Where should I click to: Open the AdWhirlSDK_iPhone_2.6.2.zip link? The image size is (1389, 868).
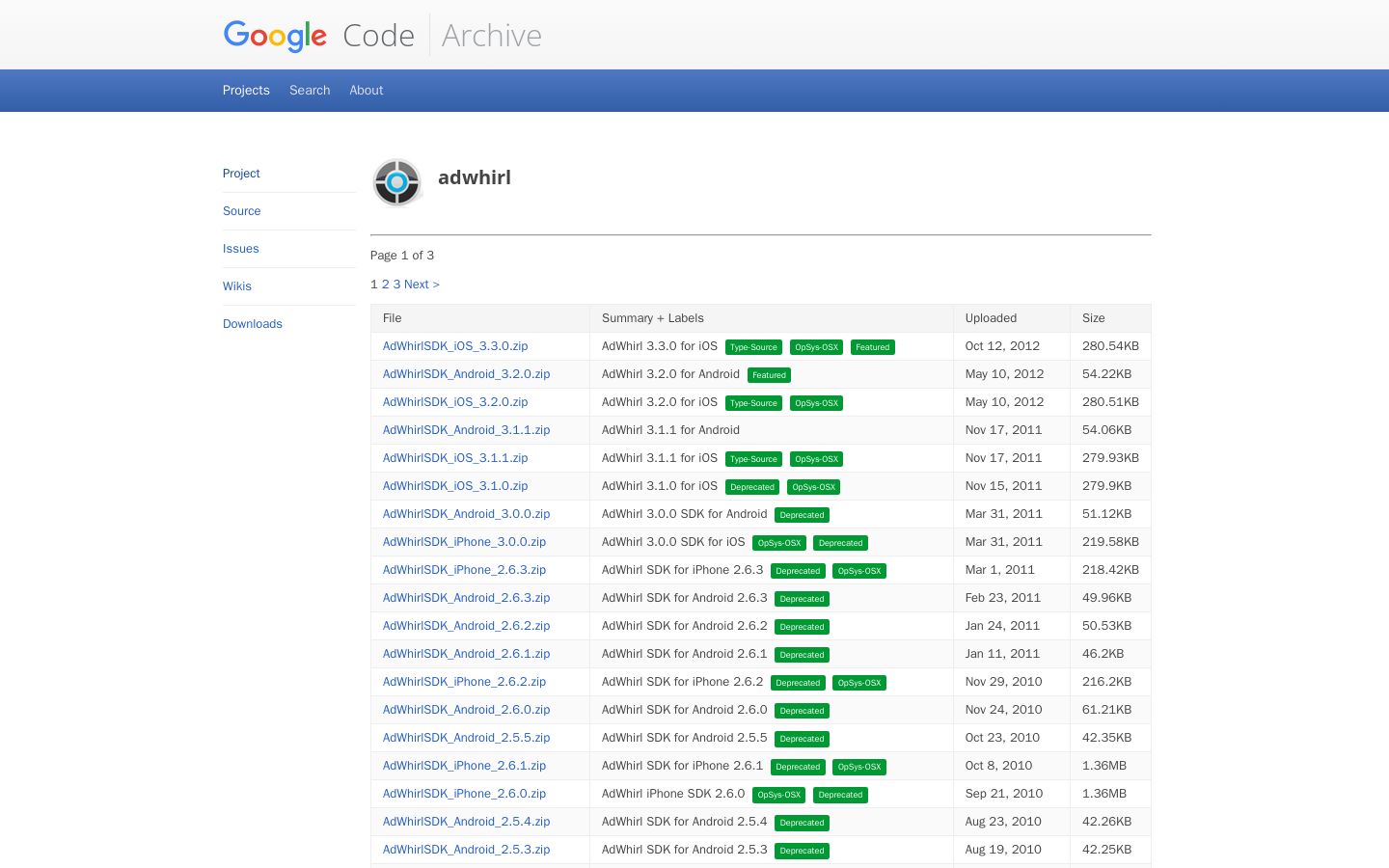point(465,682)
